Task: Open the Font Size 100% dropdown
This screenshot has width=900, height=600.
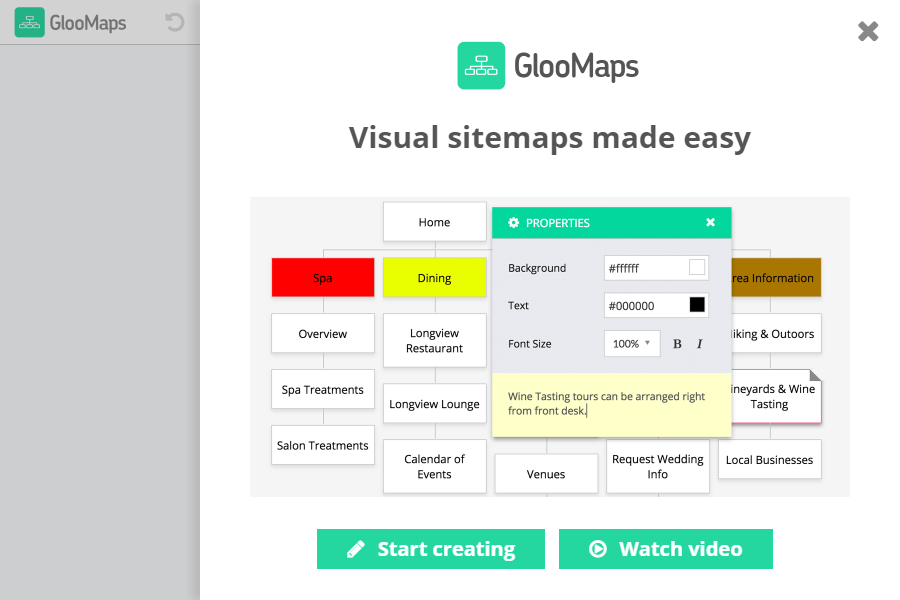Action: 632,344
